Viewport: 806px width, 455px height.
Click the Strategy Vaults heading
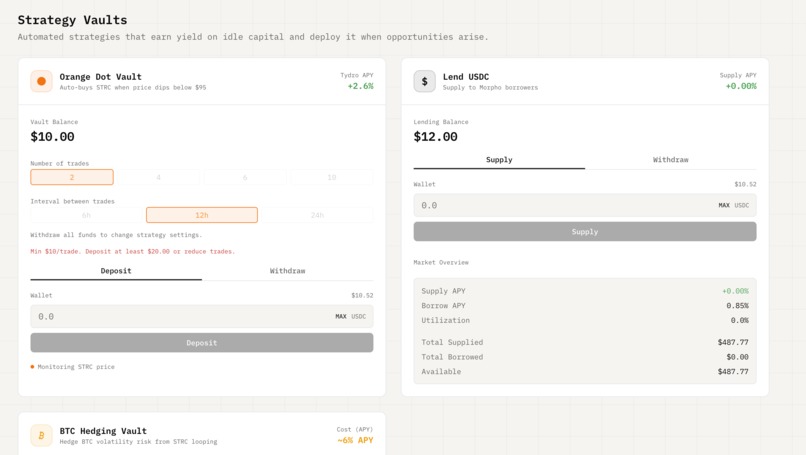click(72, 20)
